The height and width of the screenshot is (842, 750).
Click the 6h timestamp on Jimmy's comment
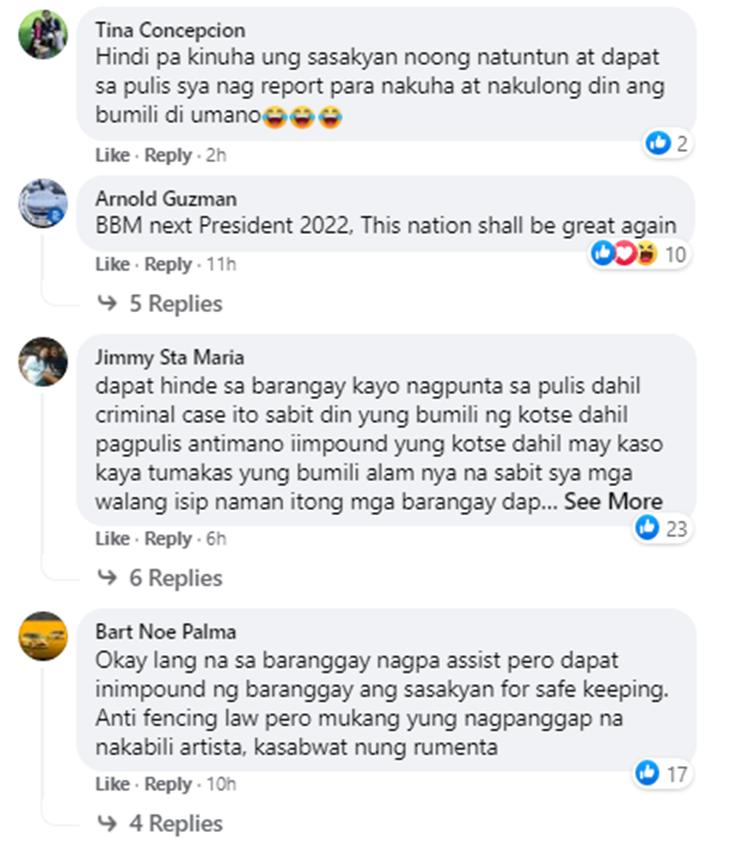(216, 539)
